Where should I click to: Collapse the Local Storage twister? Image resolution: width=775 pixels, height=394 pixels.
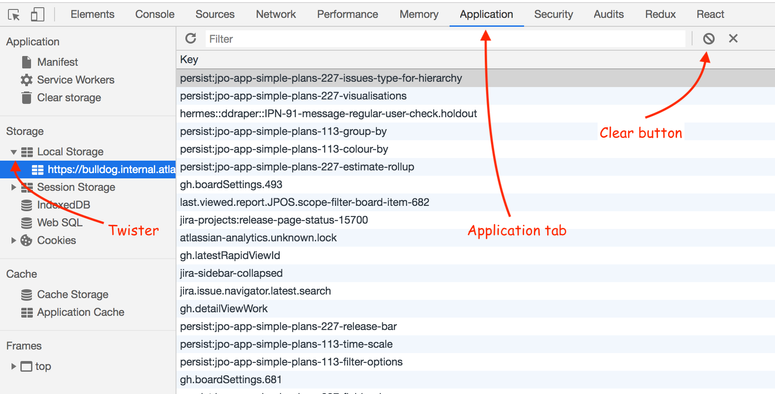point(14,152)
